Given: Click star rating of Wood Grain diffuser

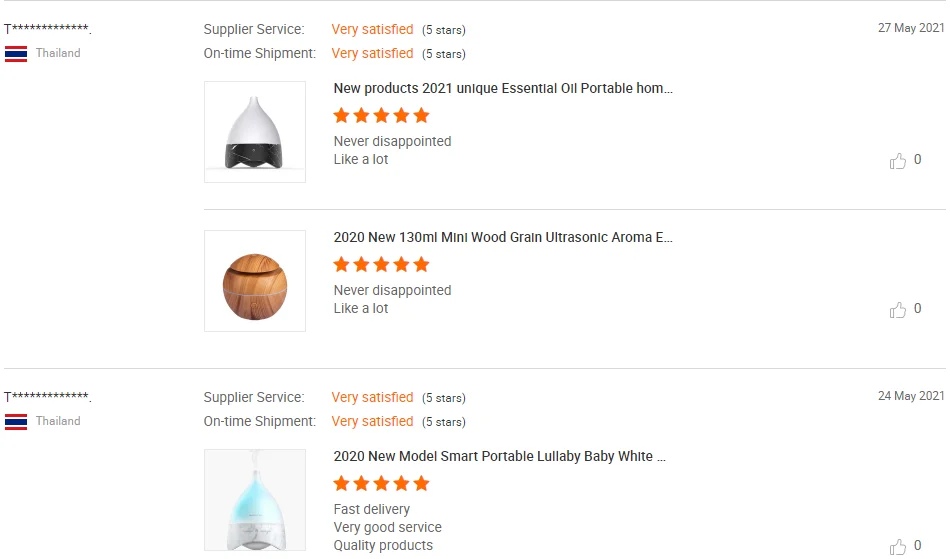Looking at the screenshot, I should 381,265.
